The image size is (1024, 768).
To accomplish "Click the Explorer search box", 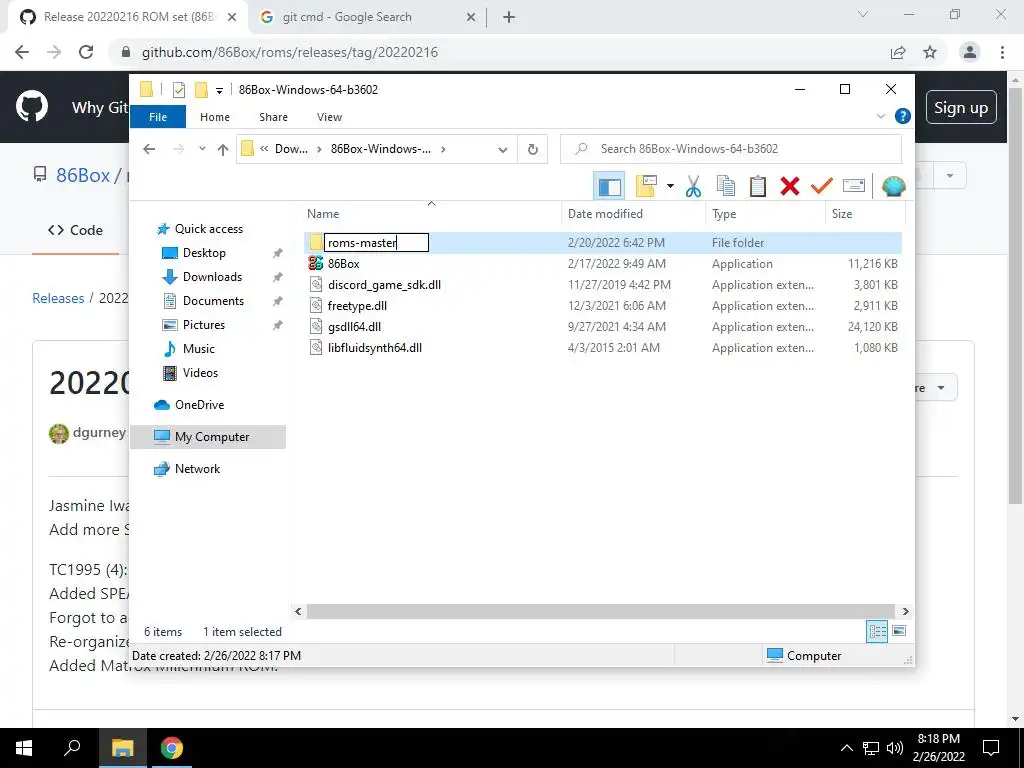I will tap(731, 149).
